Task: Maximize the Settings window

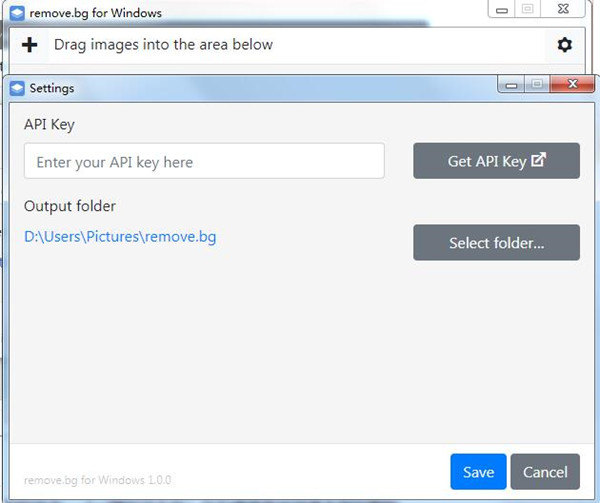Action: 537,84
